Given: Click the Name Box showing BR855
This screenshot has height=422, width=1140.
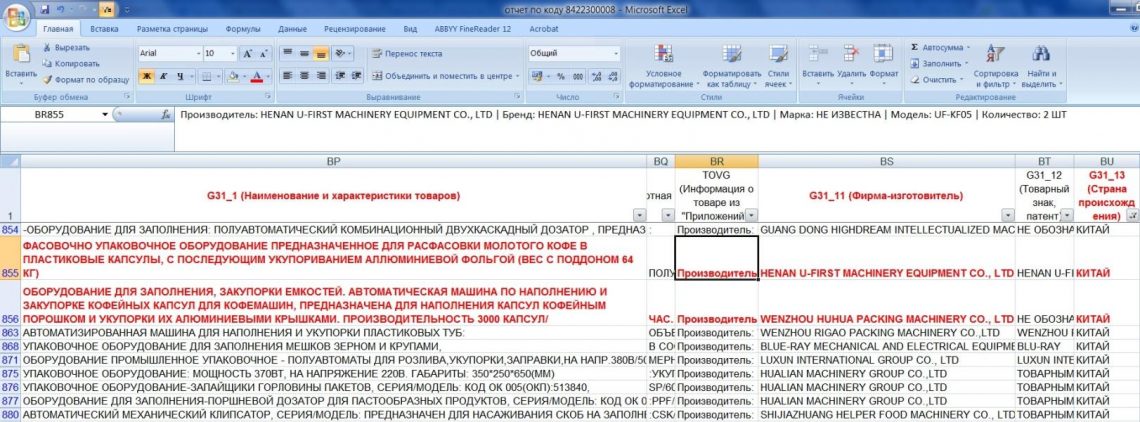Looking at the screenshot, I should 49,115.
